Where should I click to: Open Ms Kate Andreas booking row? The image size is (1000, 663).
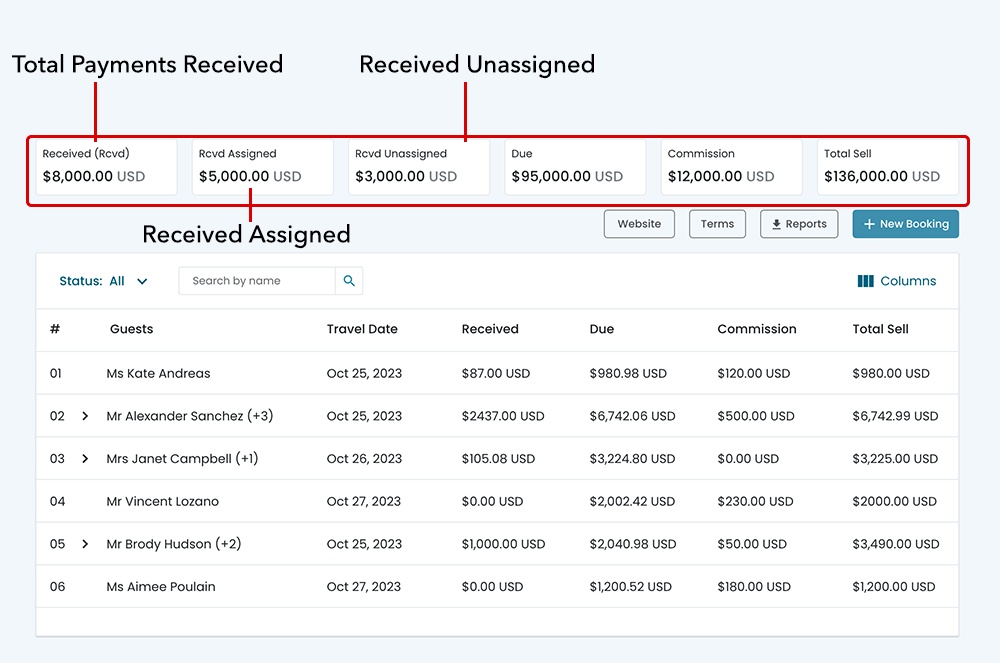point(158,374)
